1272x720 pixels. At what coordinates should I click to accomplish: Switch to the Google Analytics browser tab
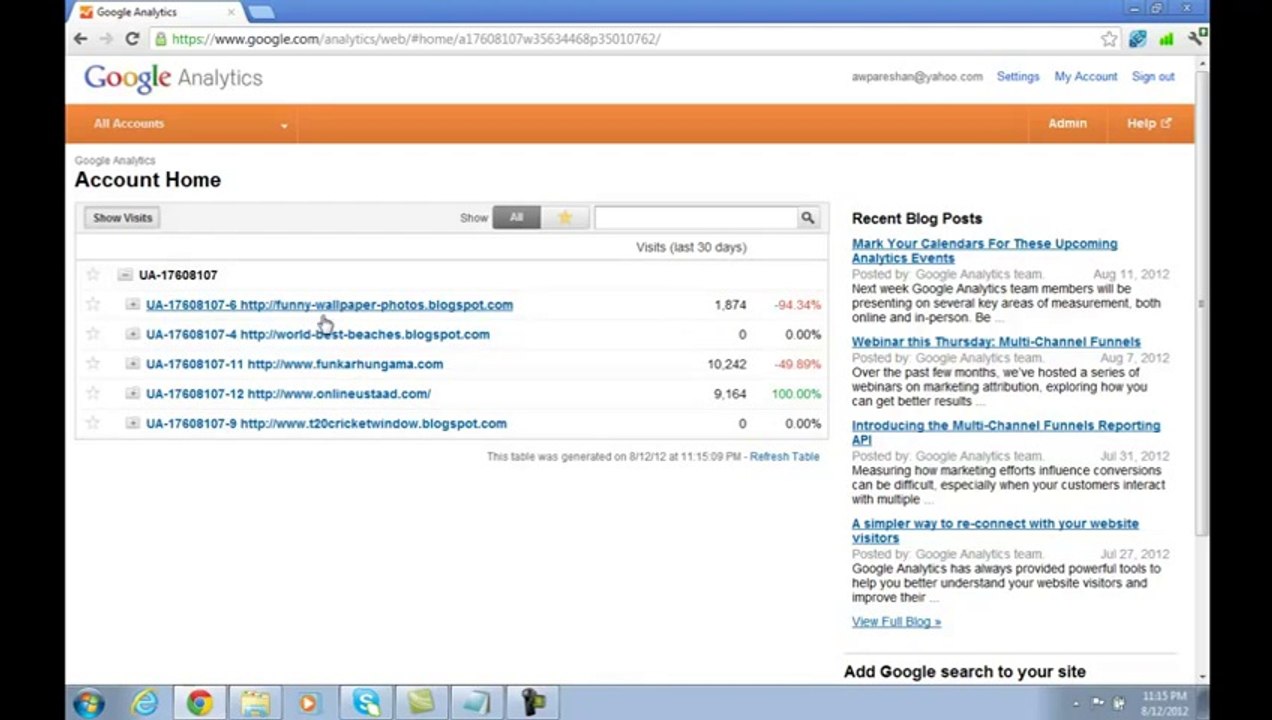point(158,12)
